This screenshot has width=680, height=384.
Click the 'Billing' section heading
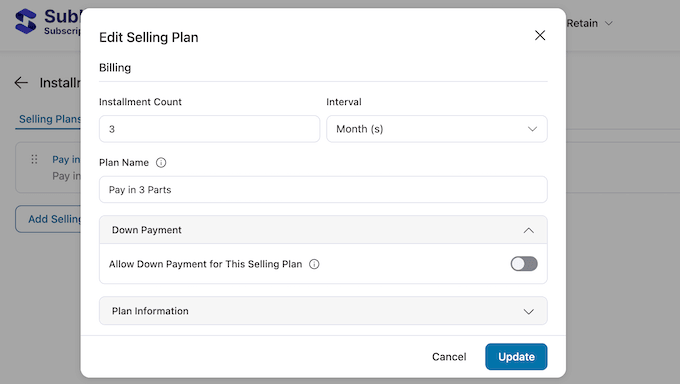(x=115, y=68)
